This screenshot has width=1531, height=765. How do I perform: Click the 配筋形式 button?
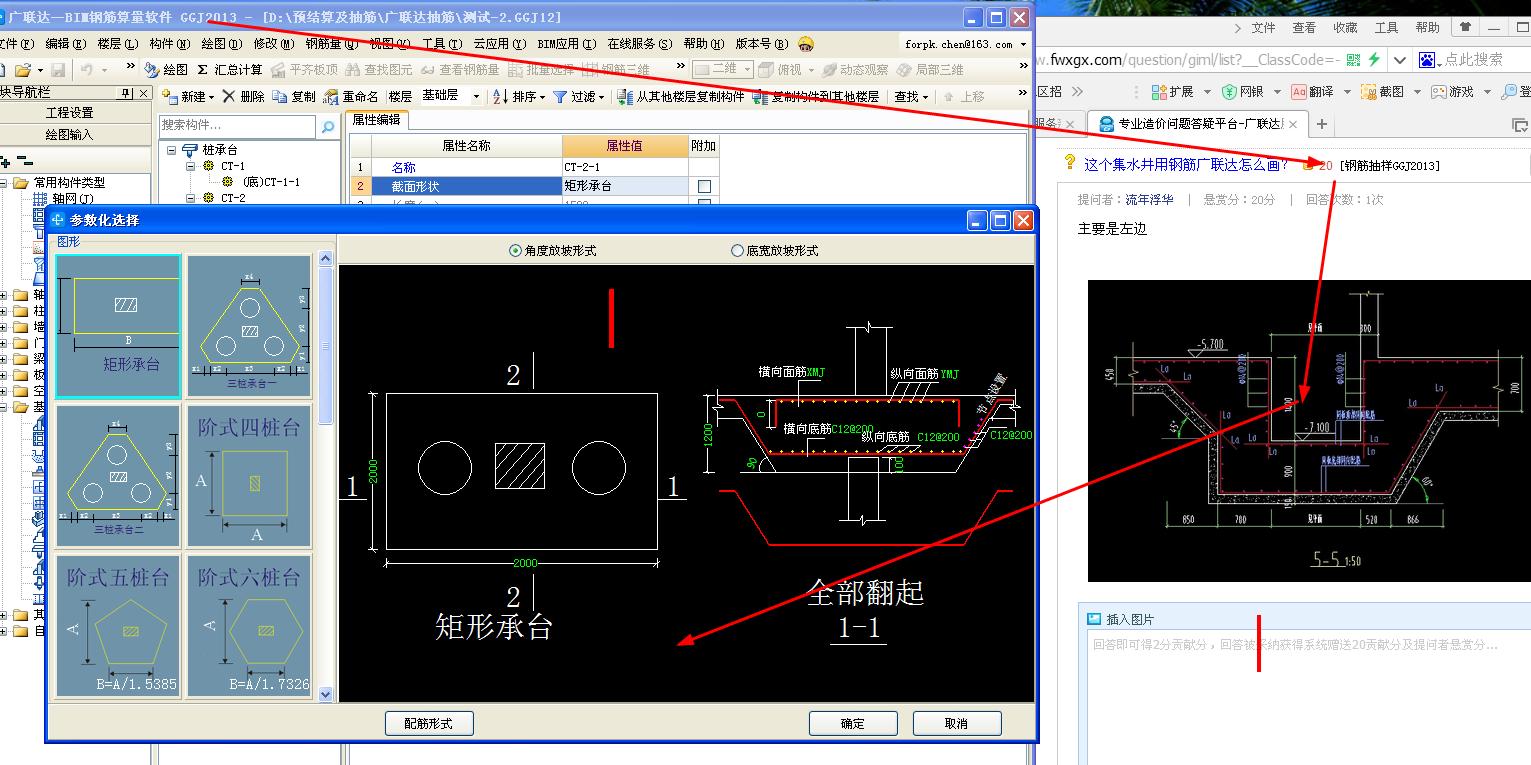[x=429, y=723]
